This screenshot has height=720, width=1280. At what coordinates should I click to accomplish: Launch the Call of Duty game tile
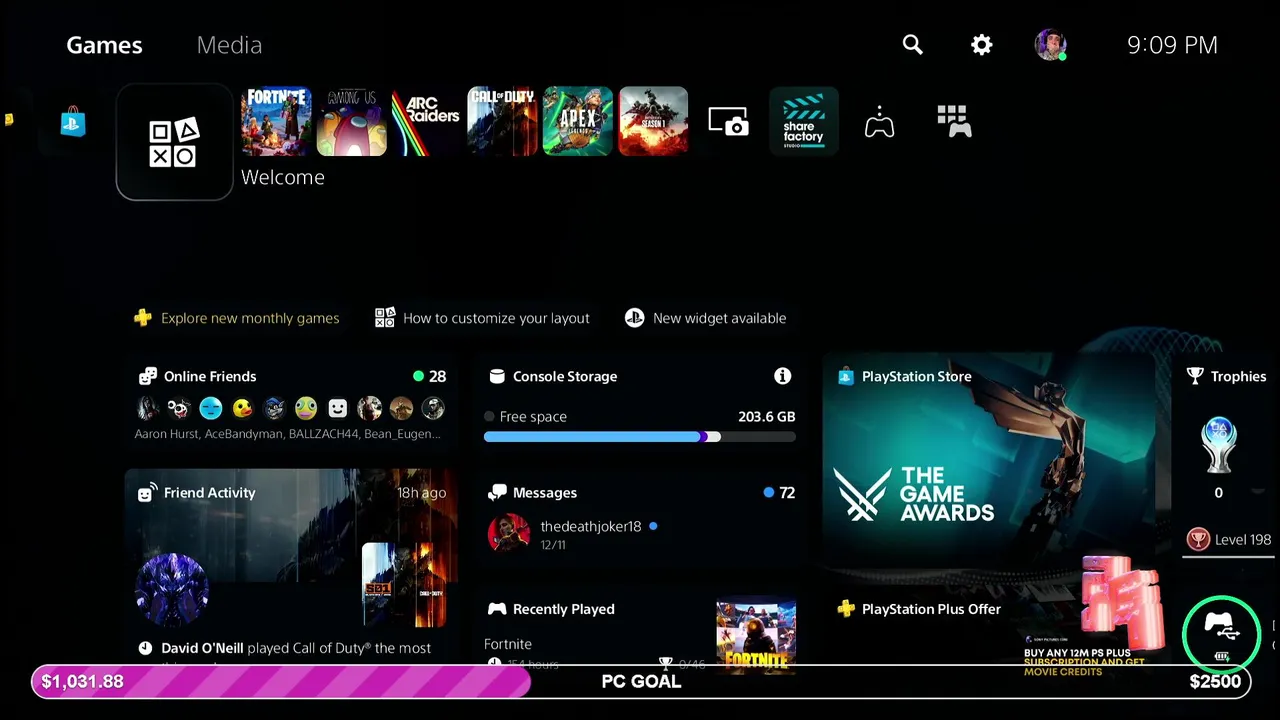click(503, 121)
